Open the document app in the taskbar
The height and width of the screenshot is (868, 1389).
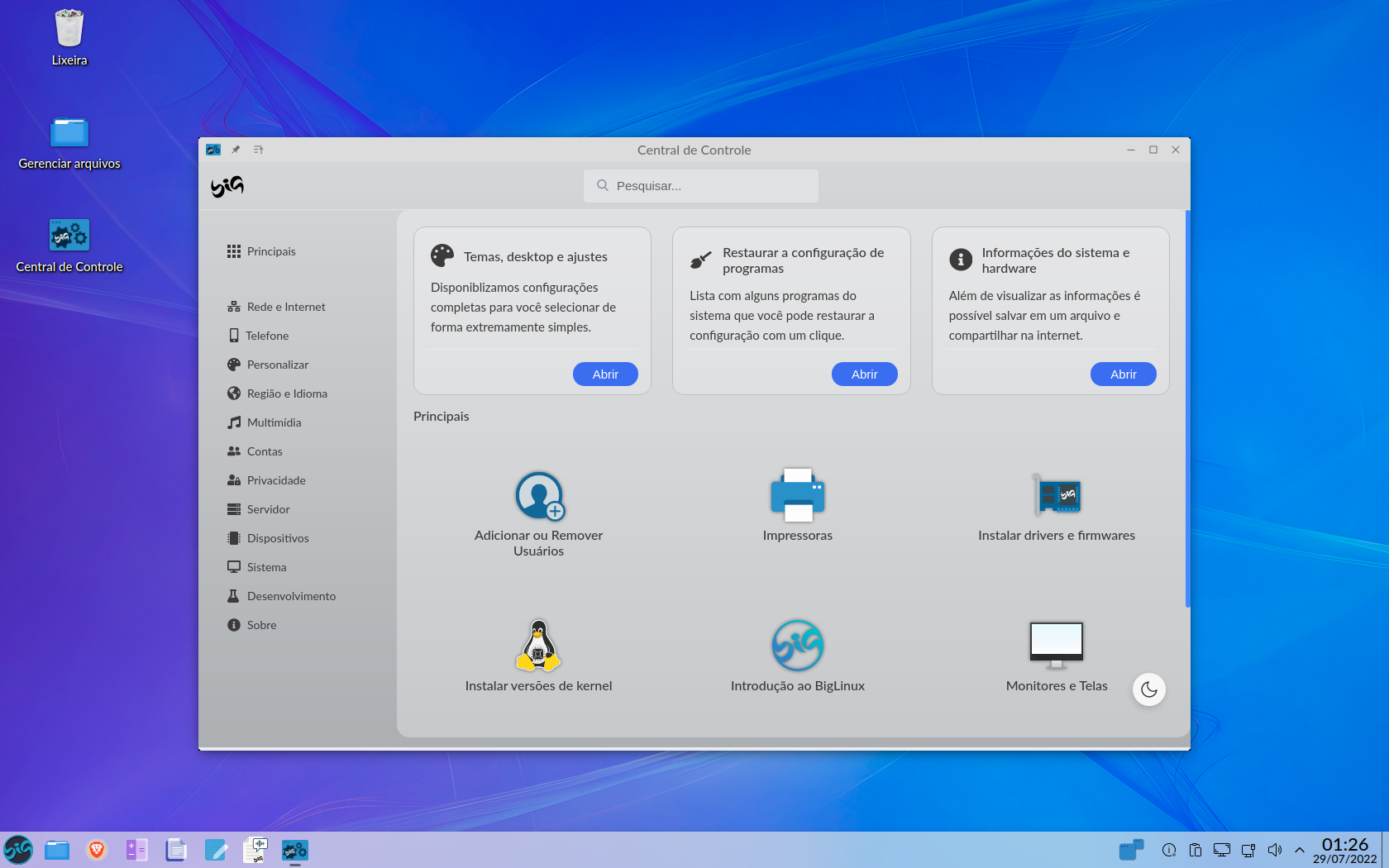pyautogui.click(x=176, y=850)
